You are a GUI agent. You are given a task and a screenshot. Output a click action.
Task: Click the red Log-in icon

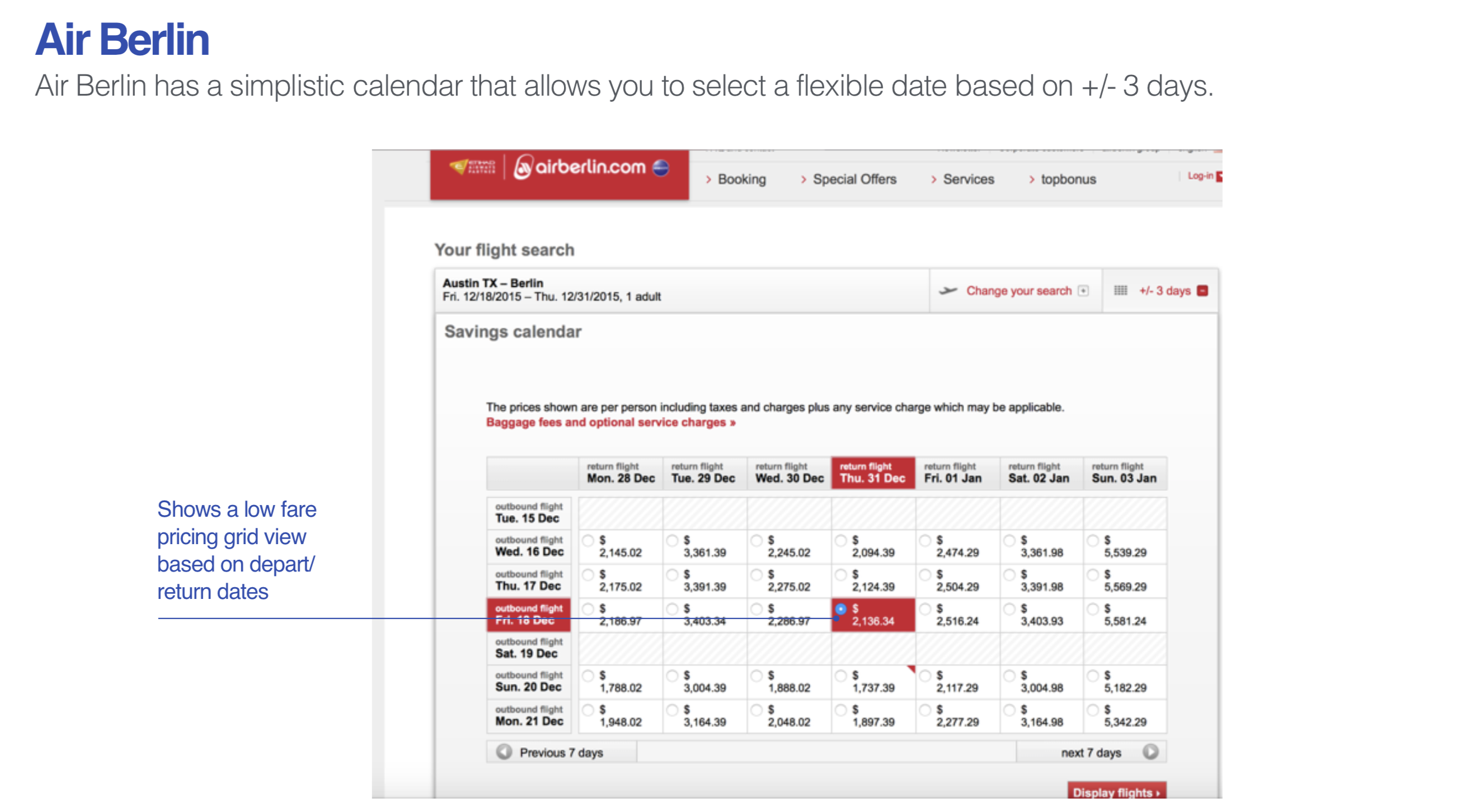pos(1220,176)
